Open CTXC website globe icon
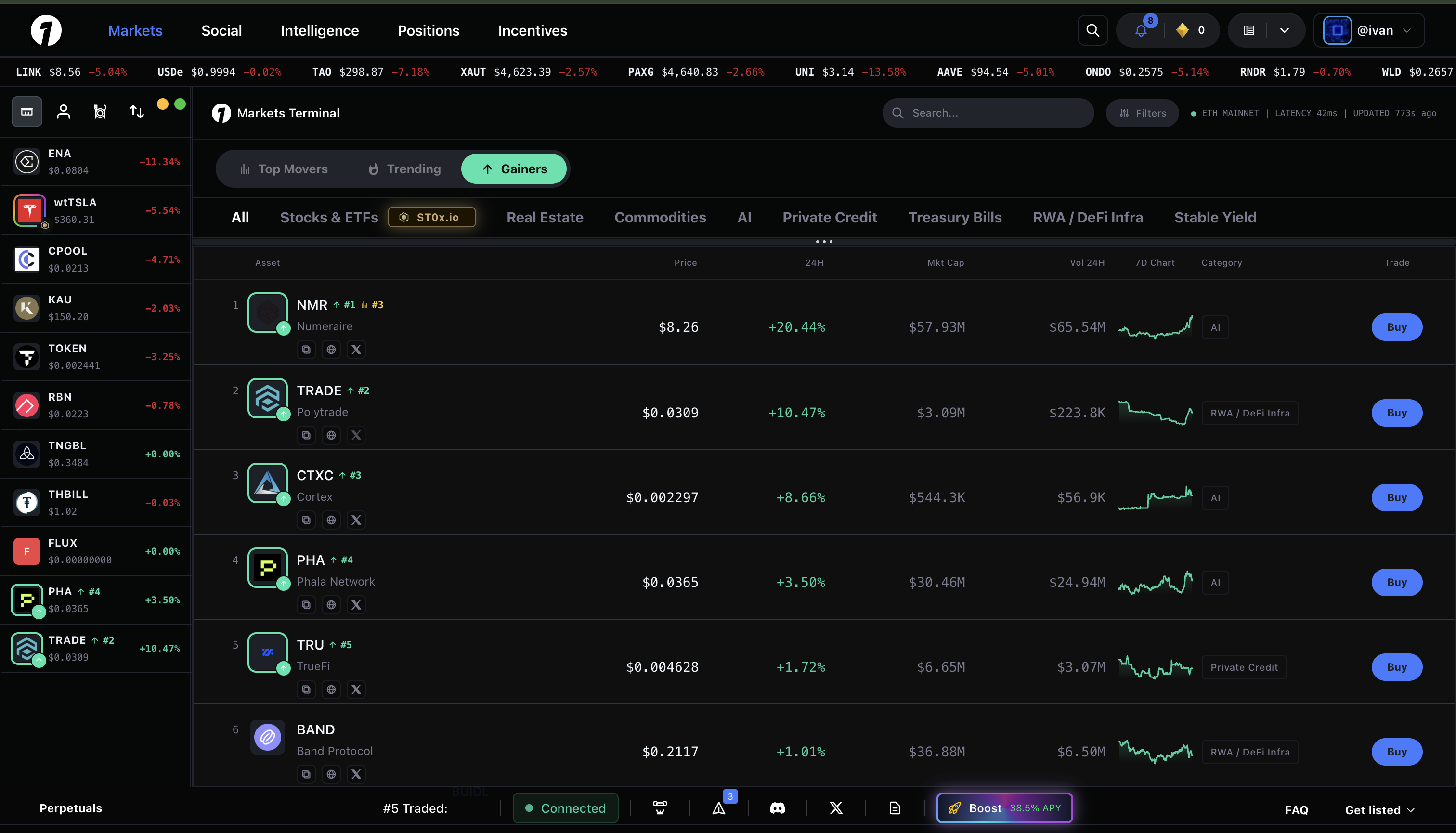The image size is (1456, 833). (x=331, y=520)
